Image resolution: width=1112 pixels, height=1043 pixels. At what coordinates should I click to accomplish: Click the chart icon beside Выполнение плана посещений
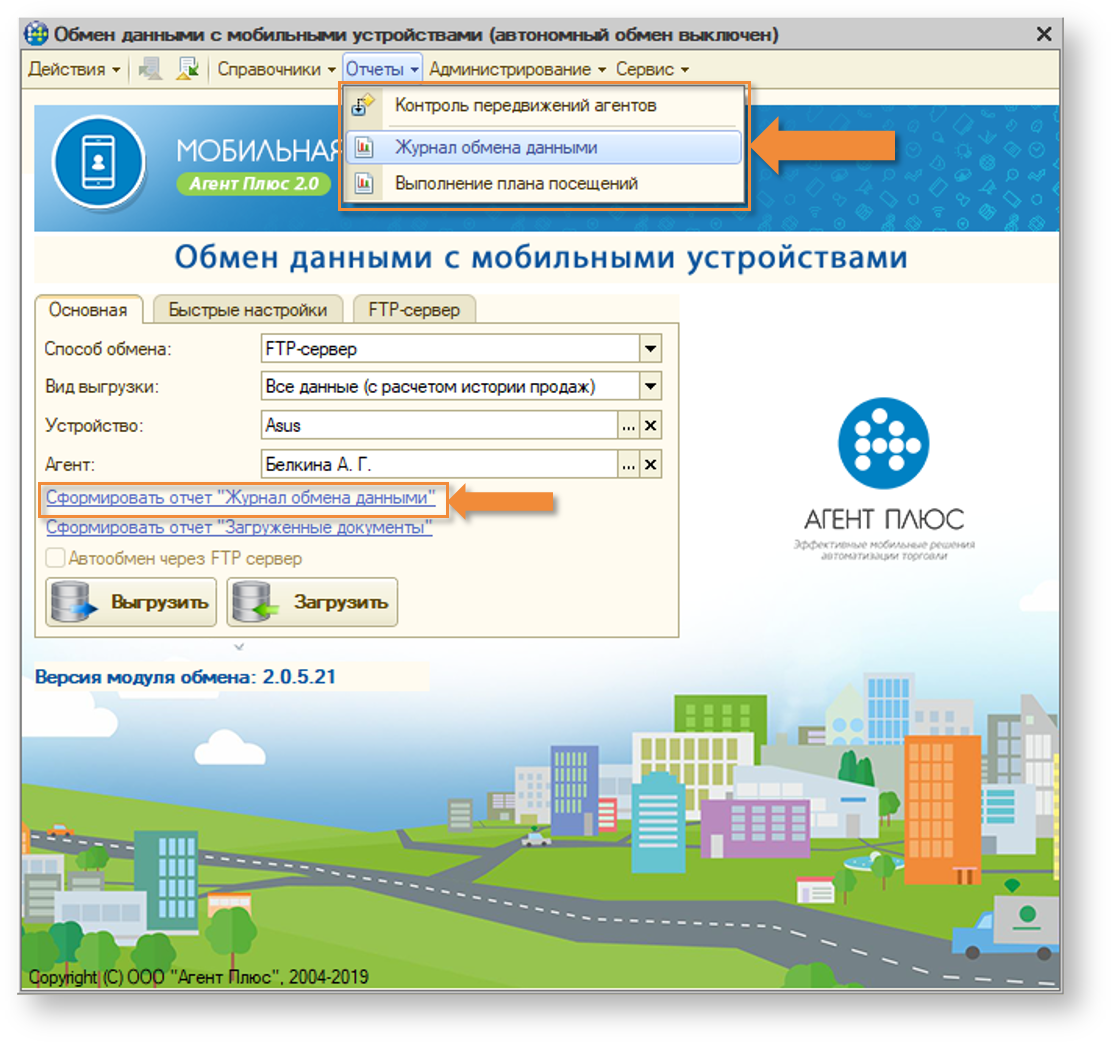click(x=364, y=184)
